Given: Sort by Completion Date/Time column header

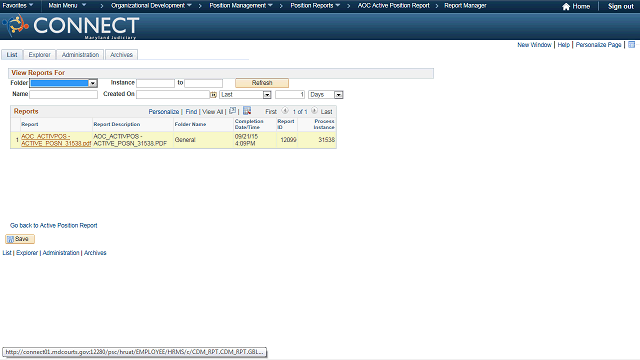Looking at the screenshot, I should pyautogui.click(x=249, y=124).
